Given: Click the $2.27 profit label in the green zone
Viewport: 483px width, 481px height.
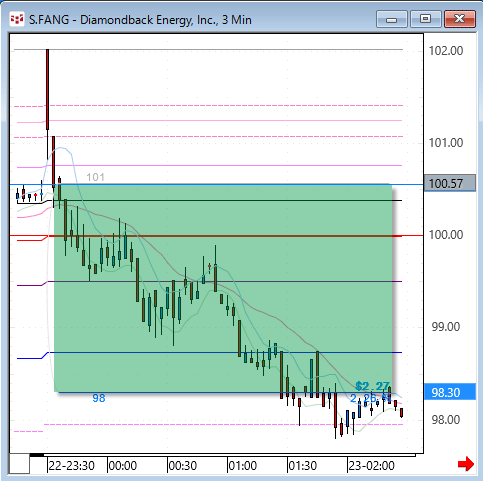Looking at the screenshot, I should click(372, 386).
